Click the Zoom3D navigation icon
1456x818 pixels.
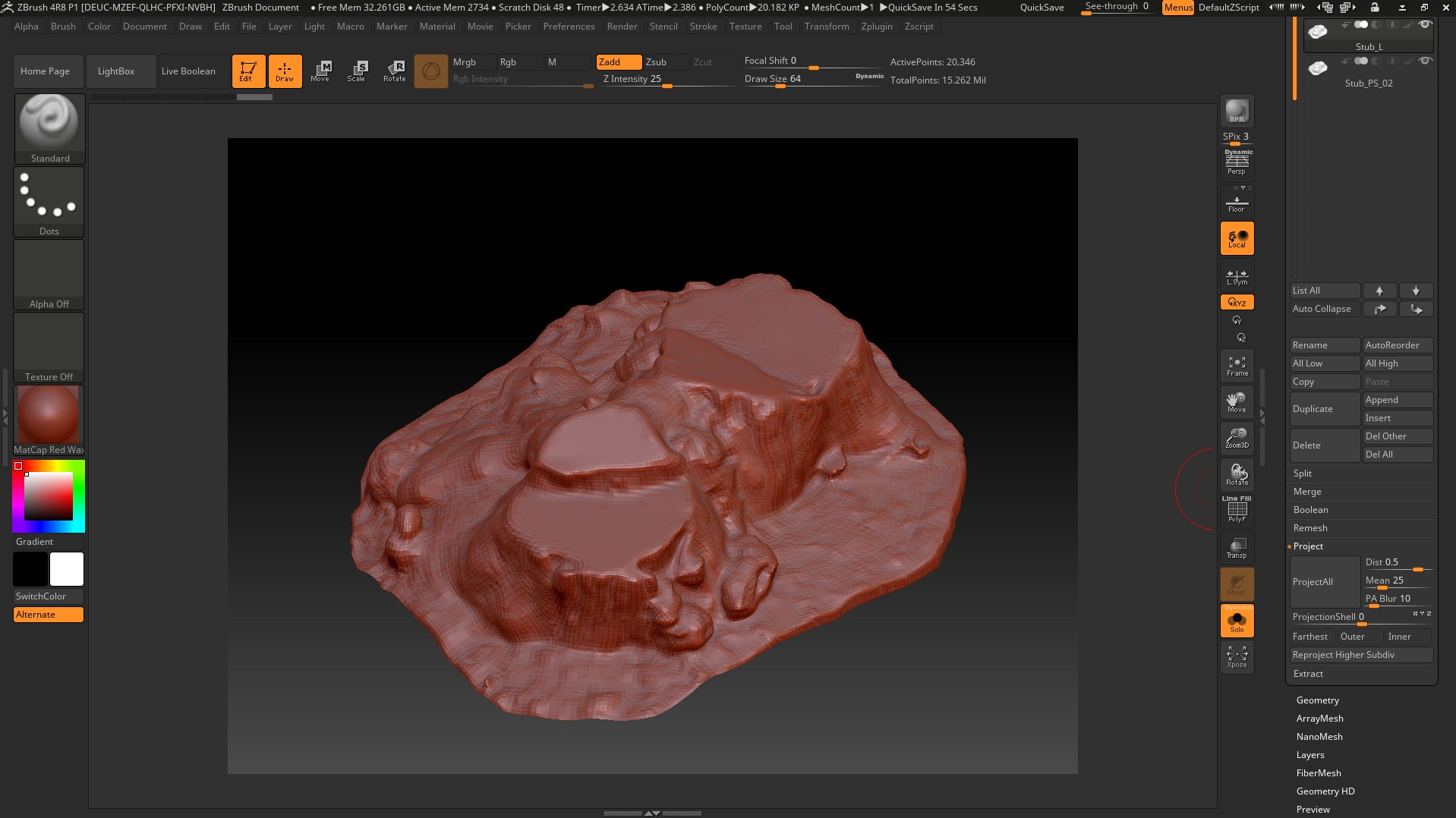[1237, 438]
